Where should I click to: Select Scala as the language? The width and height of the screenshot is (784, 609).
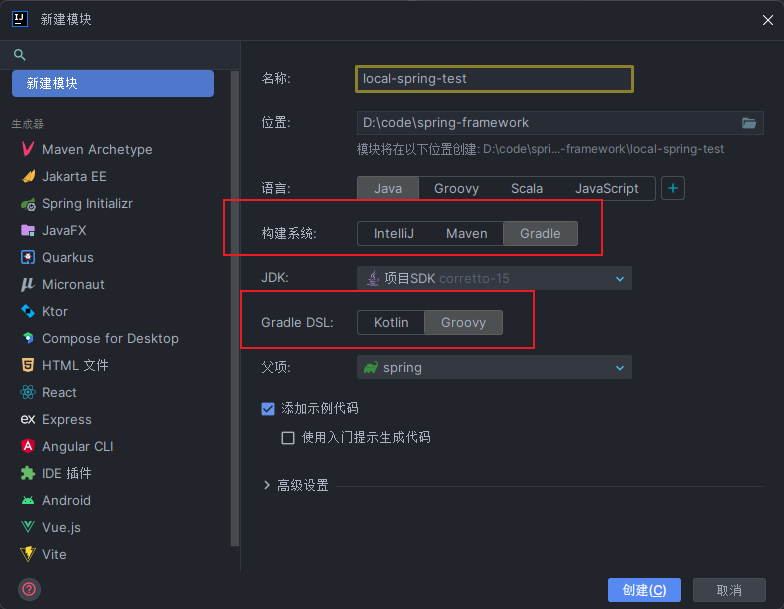pyautogui.click(x=526, y=188)
